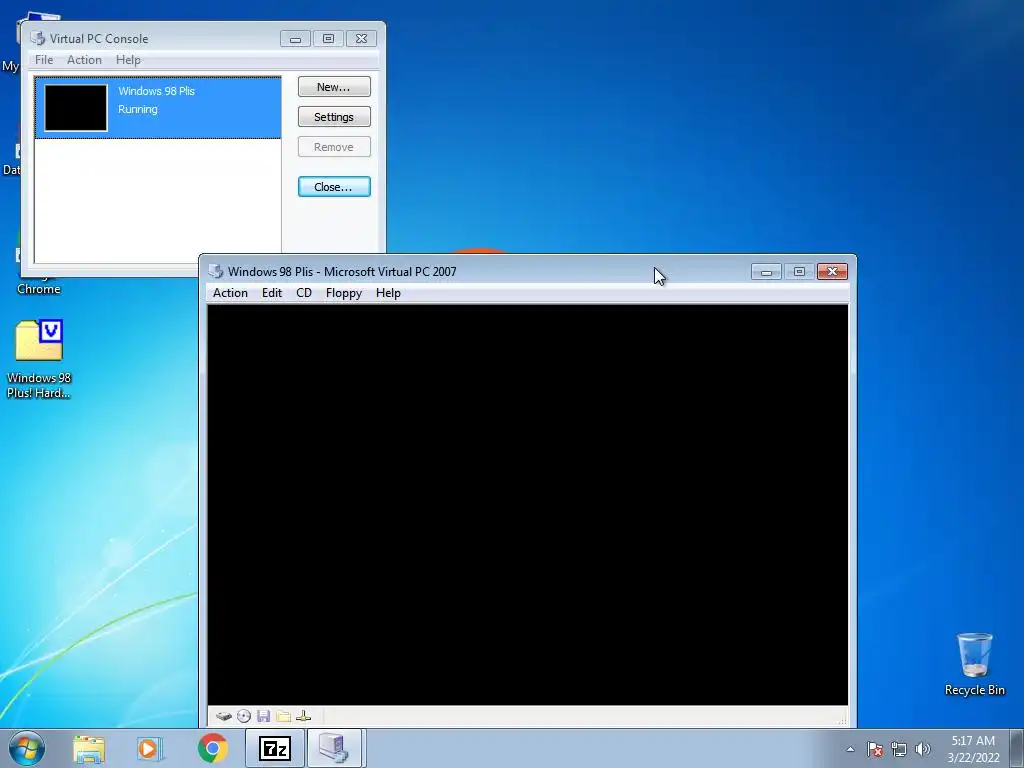This screenshot has width=1024, height=768.
Task: Click the Windows 98 Plis window title icon
Action: tap(216, 271)
